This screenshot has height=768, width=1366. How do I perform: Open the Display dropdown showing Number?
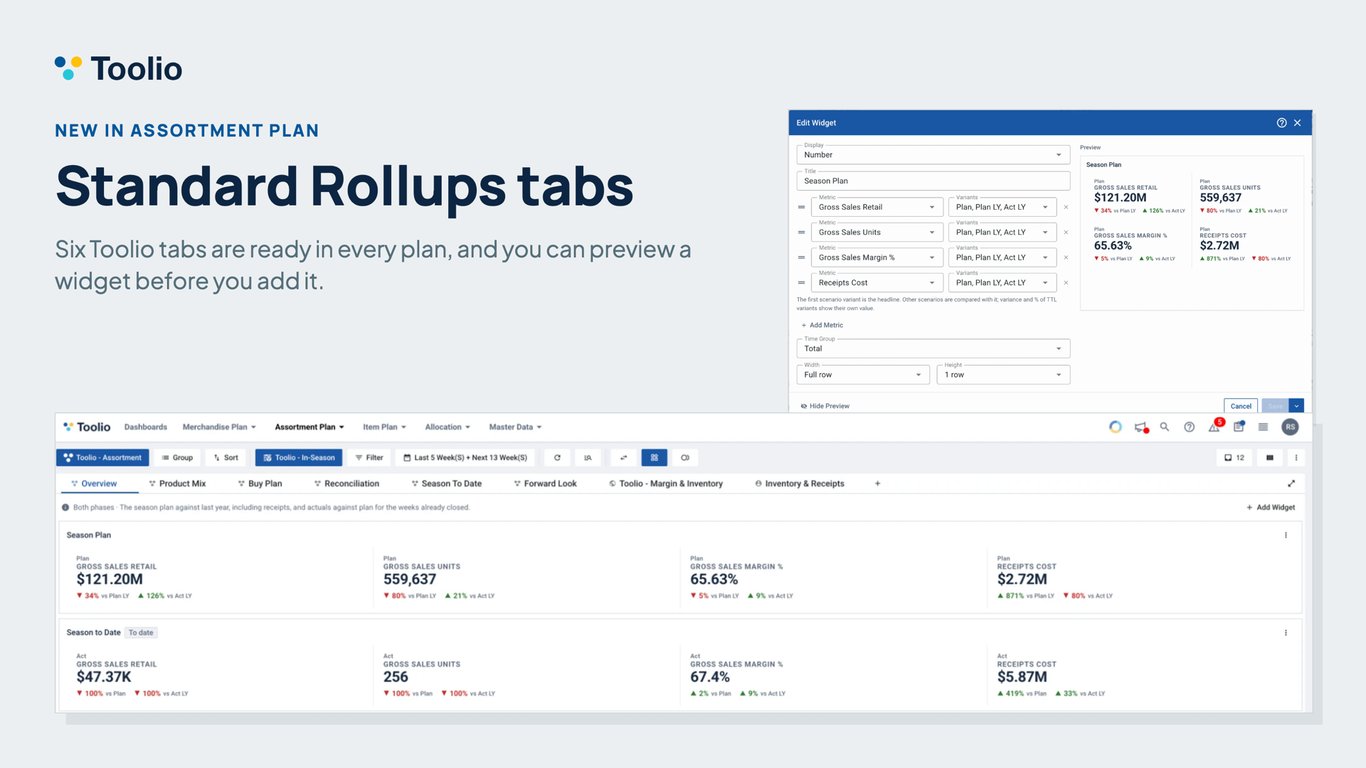click(x=933, y=155)
